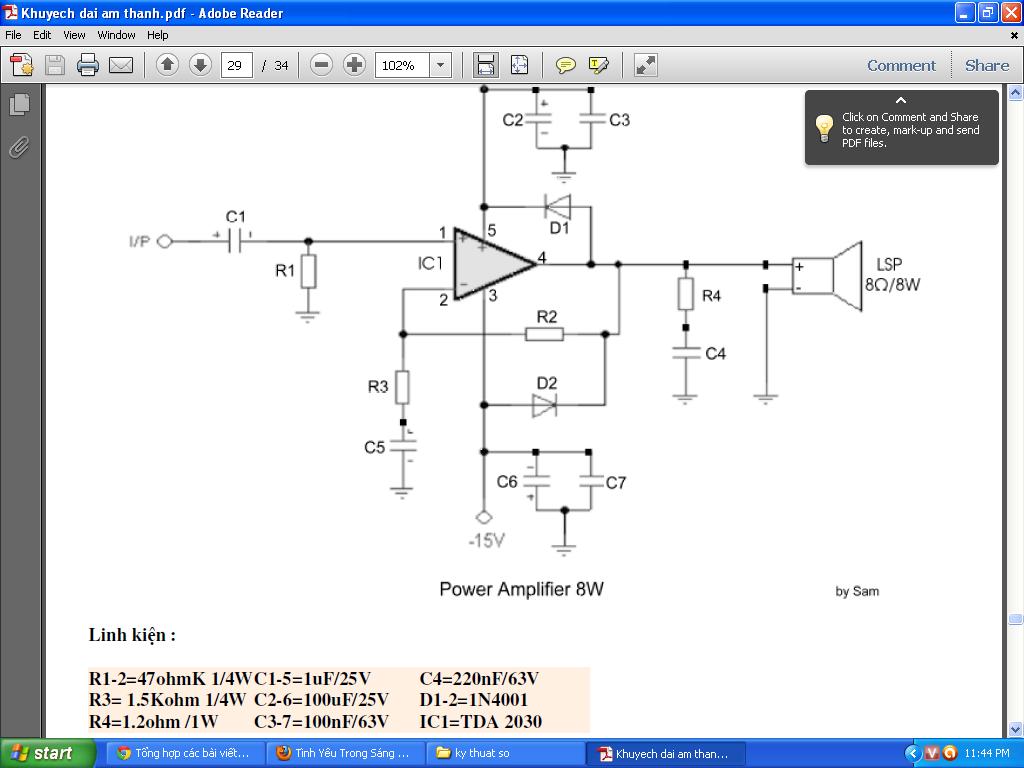
Task: Switch to Firefox Tình Yêu Trong Sáng window
Action: click(345, 753)
